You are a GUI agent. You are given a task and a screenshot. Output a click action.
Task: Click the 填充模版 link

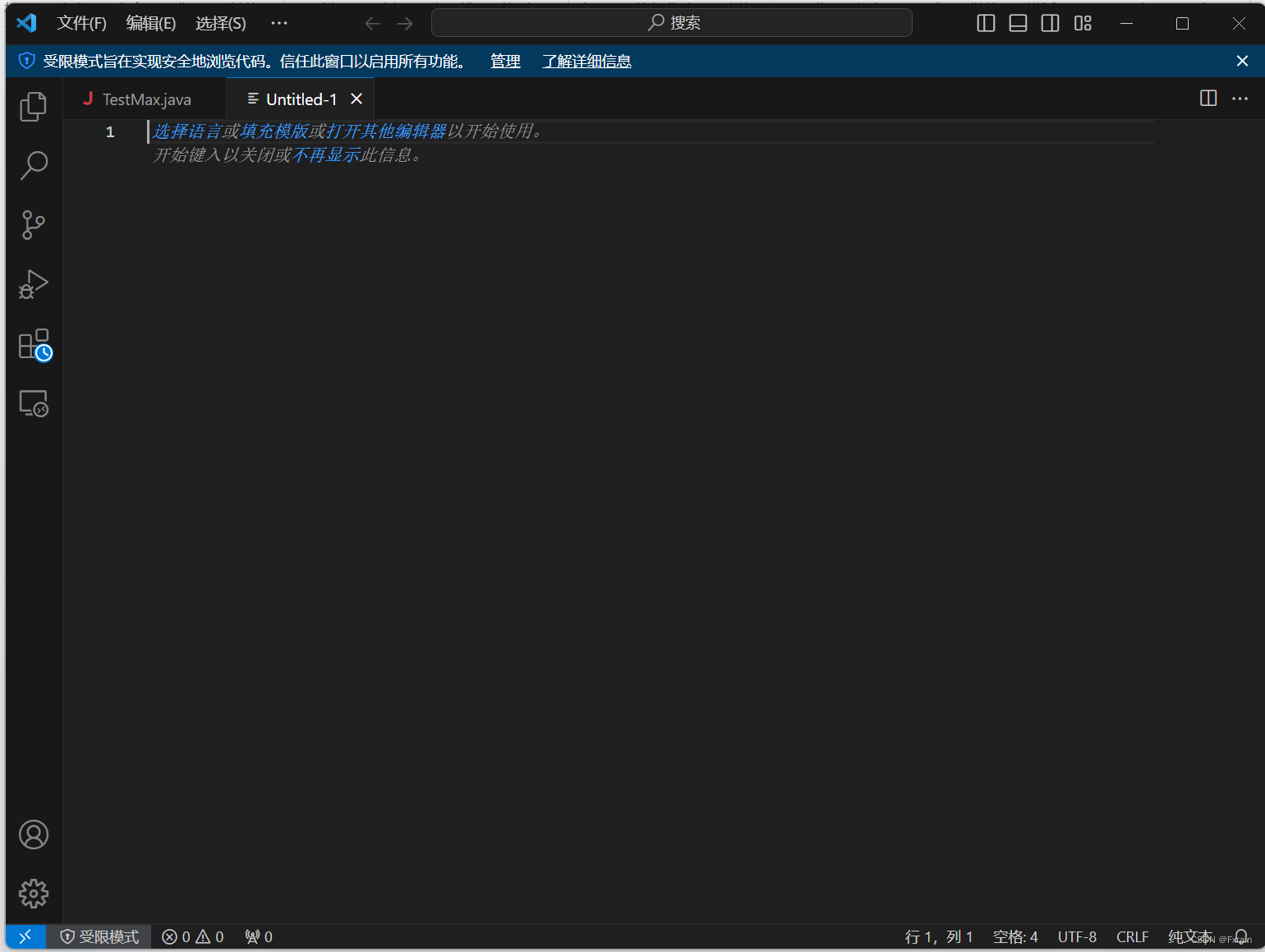click(x=274, y=131)
